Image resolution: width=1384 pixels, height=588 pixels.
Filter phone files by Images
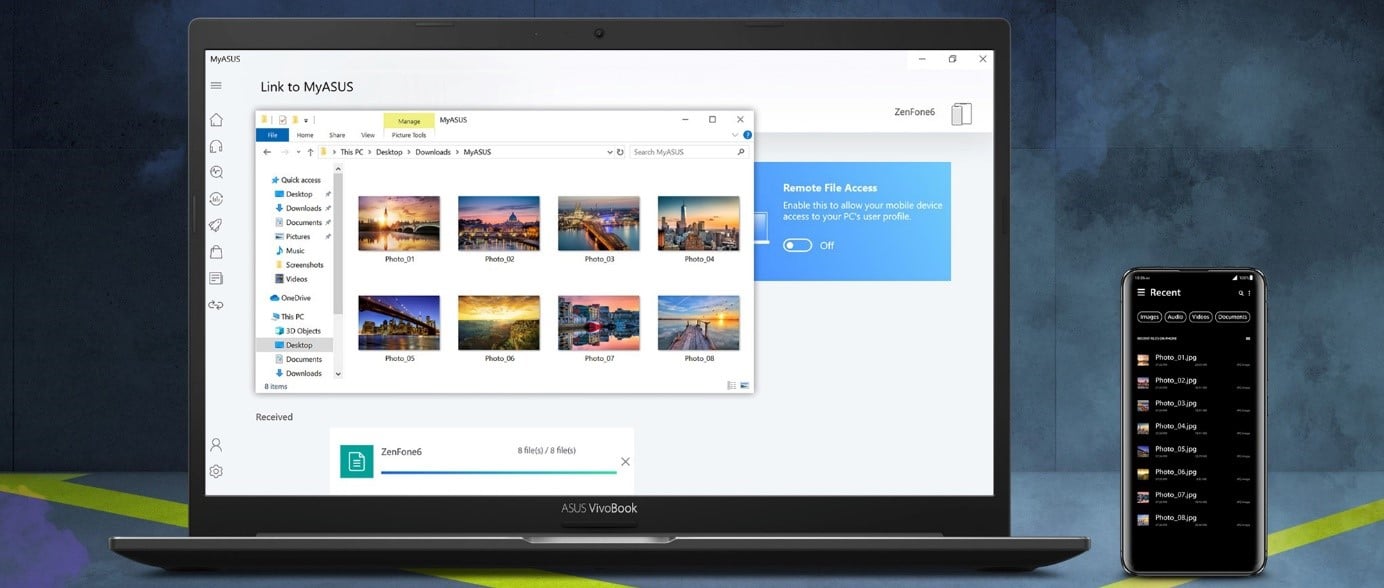pos(1149,317)
